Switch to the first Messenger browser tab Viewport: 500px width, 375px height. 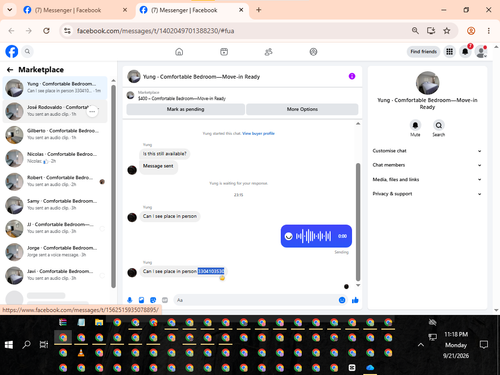[x=76, y=10]
